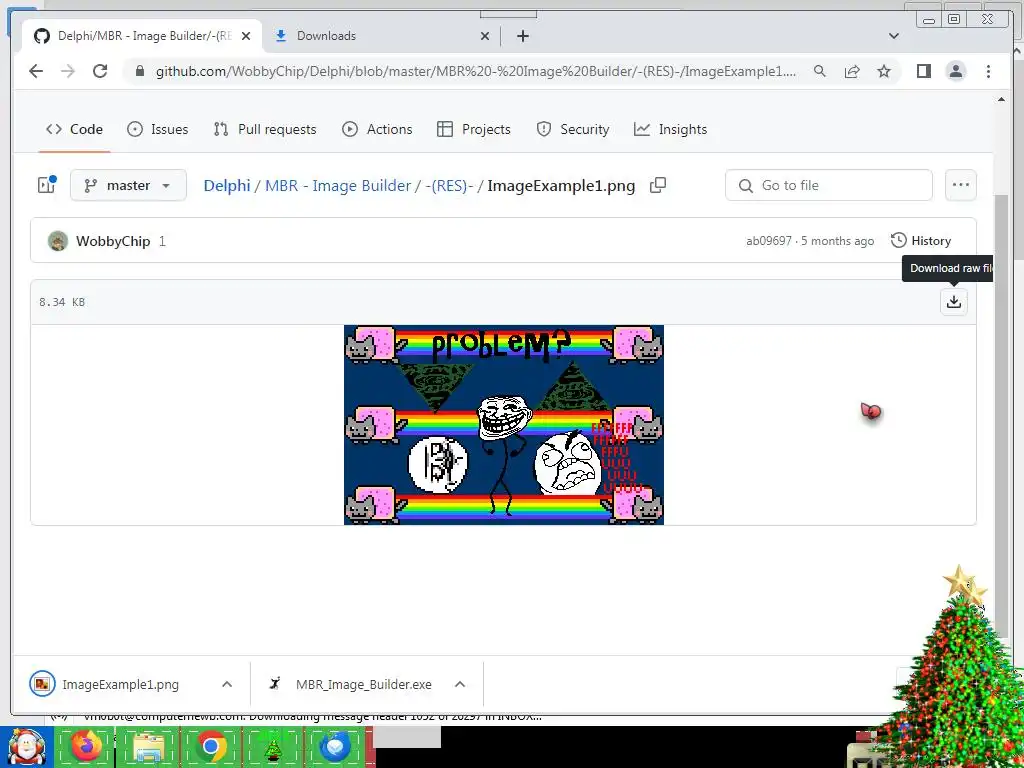Screen dimensions: 1024x768
Task: Open the Actions tab
Action: click(377, 129)
